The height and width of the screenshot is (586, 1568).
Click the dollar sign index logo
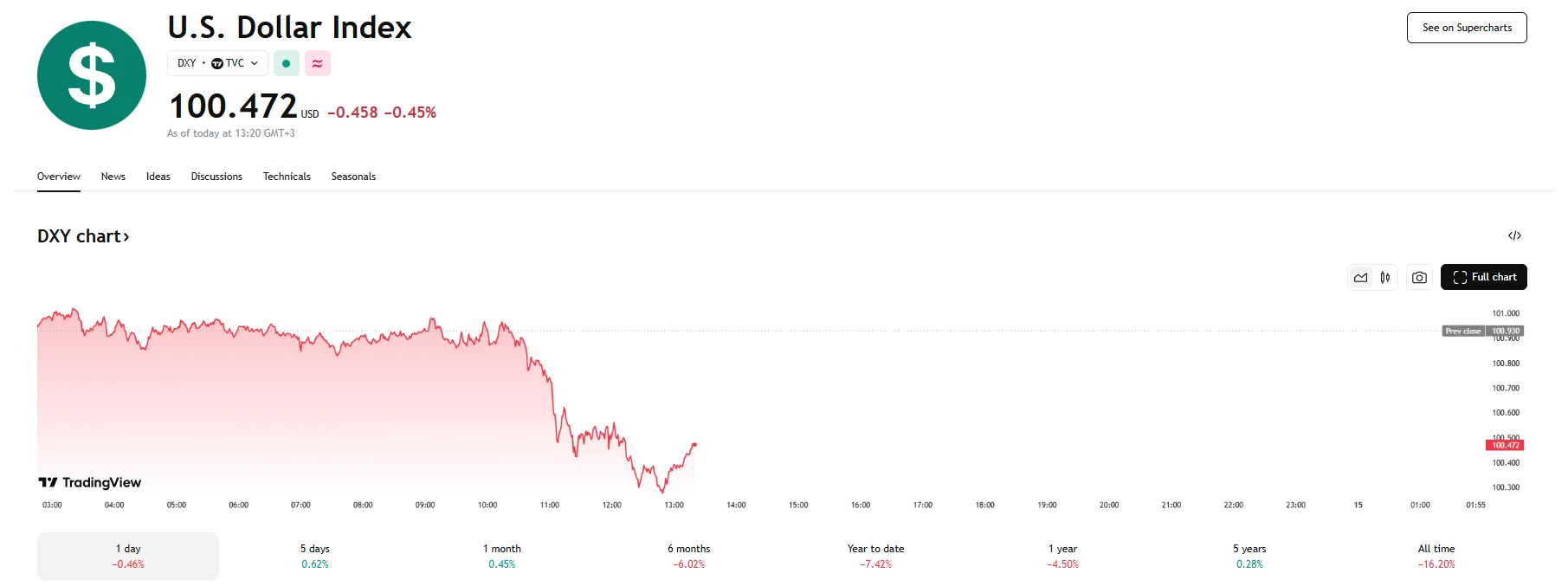click(92, 75)
